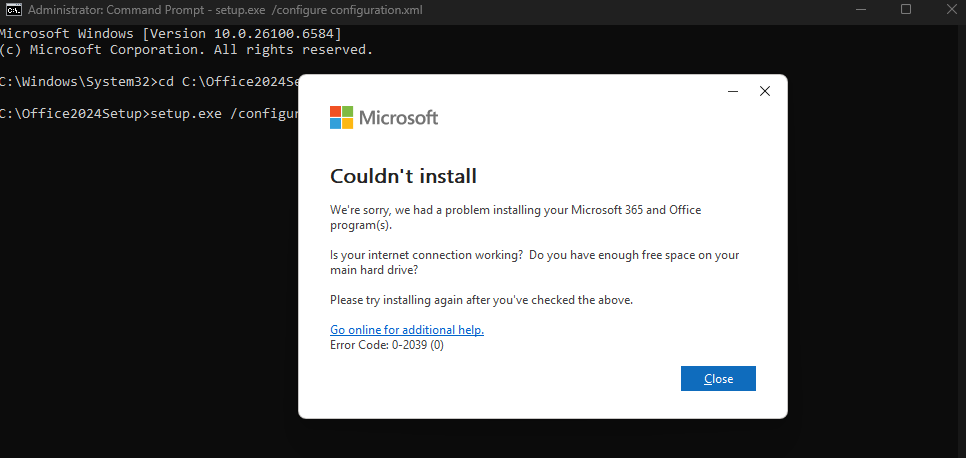Screen dimensions: 966x458
Task: Click the Error Code 0-2039 text
Action: [386, 345]
